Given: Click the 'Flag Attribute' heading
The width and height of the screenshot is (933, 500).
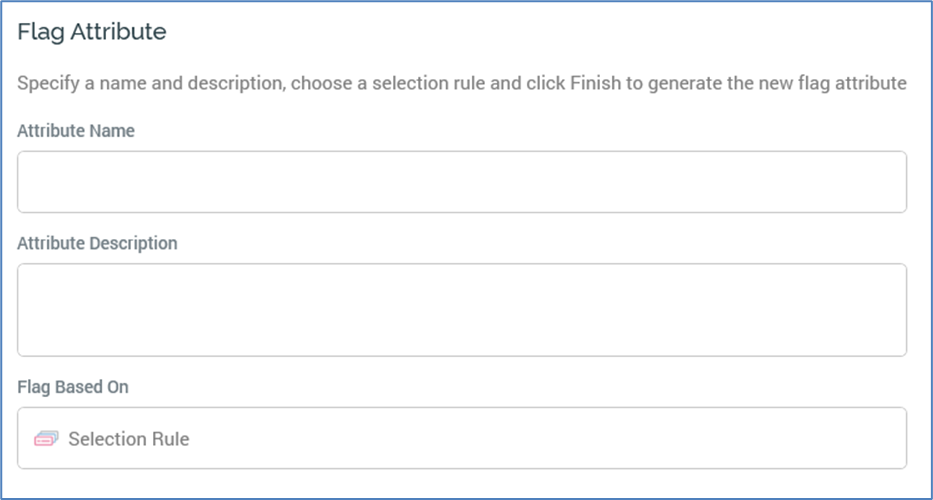Looking at the screenshot, I should pyautogui.click(x=92, y=32).
